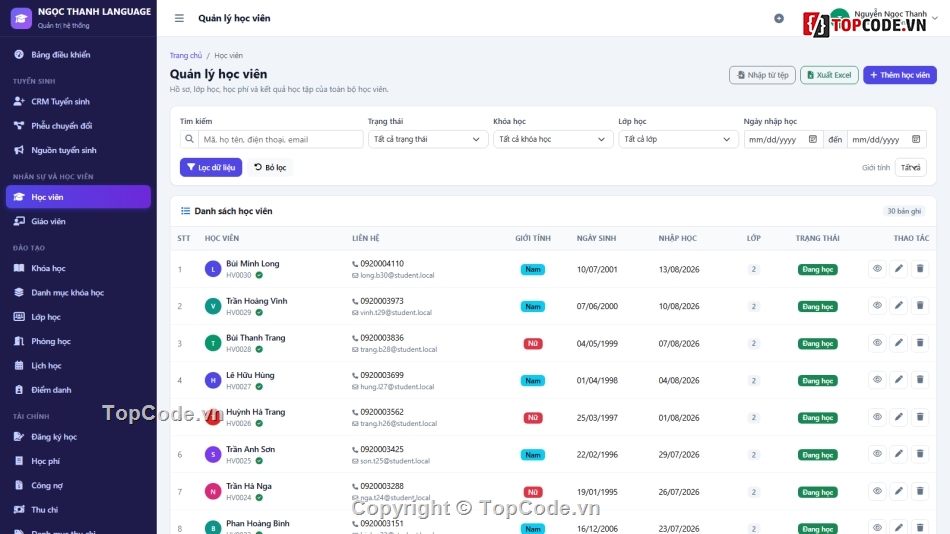
Task: View details of student Bùi Minh Long
Action: [x=877, y=269]
